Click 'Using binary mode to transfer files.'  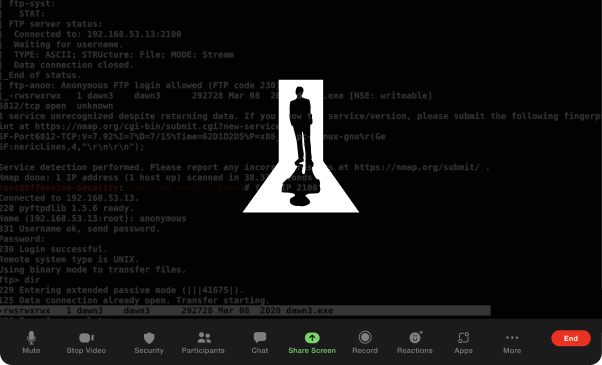point(93,270)
